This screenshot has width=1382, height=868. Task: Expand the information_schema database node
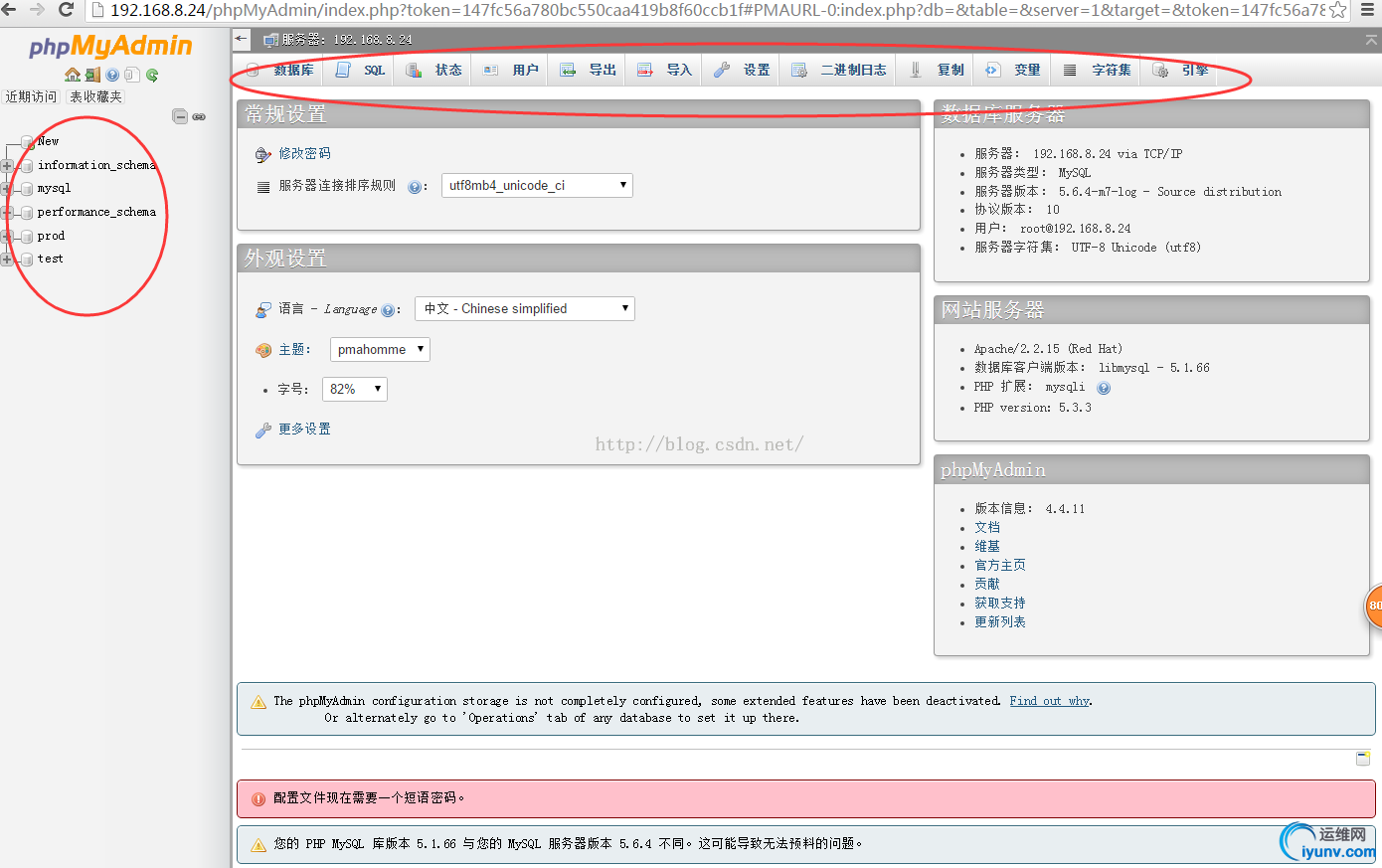7,166
